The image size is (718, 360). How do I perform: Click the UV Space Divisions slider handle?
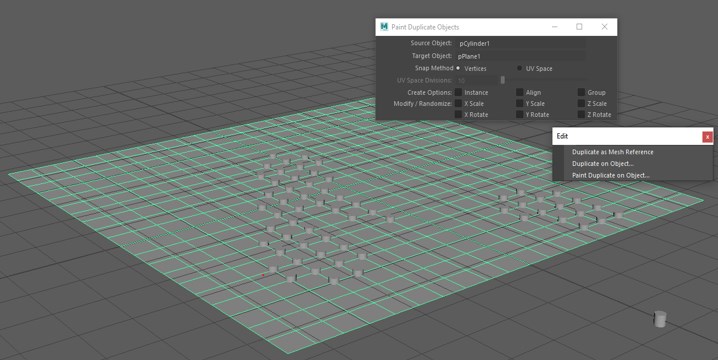tap(503, 80)
